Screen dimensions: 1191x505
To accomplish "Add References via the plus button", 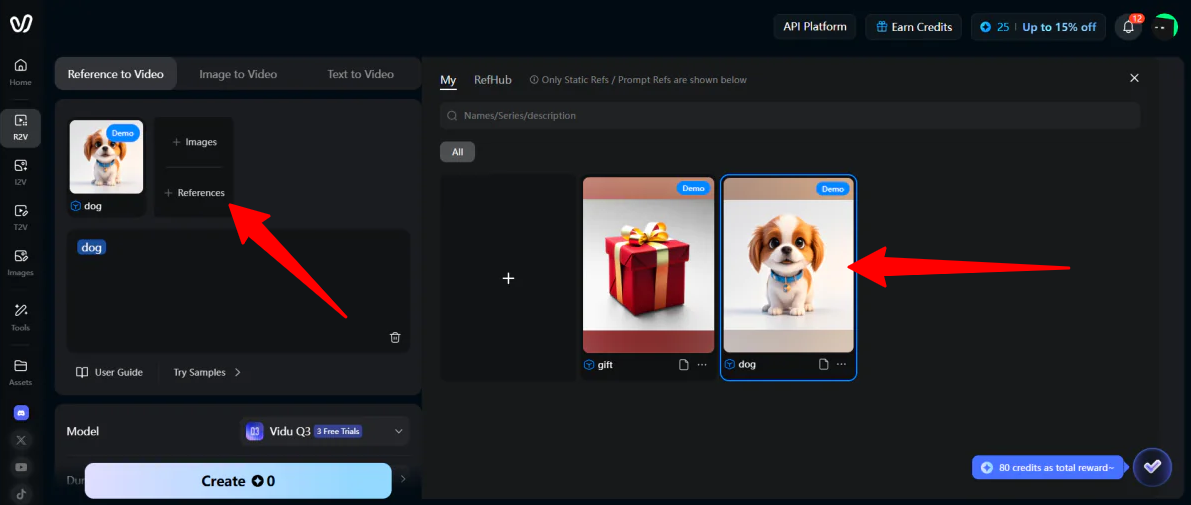I will [194, 193].
